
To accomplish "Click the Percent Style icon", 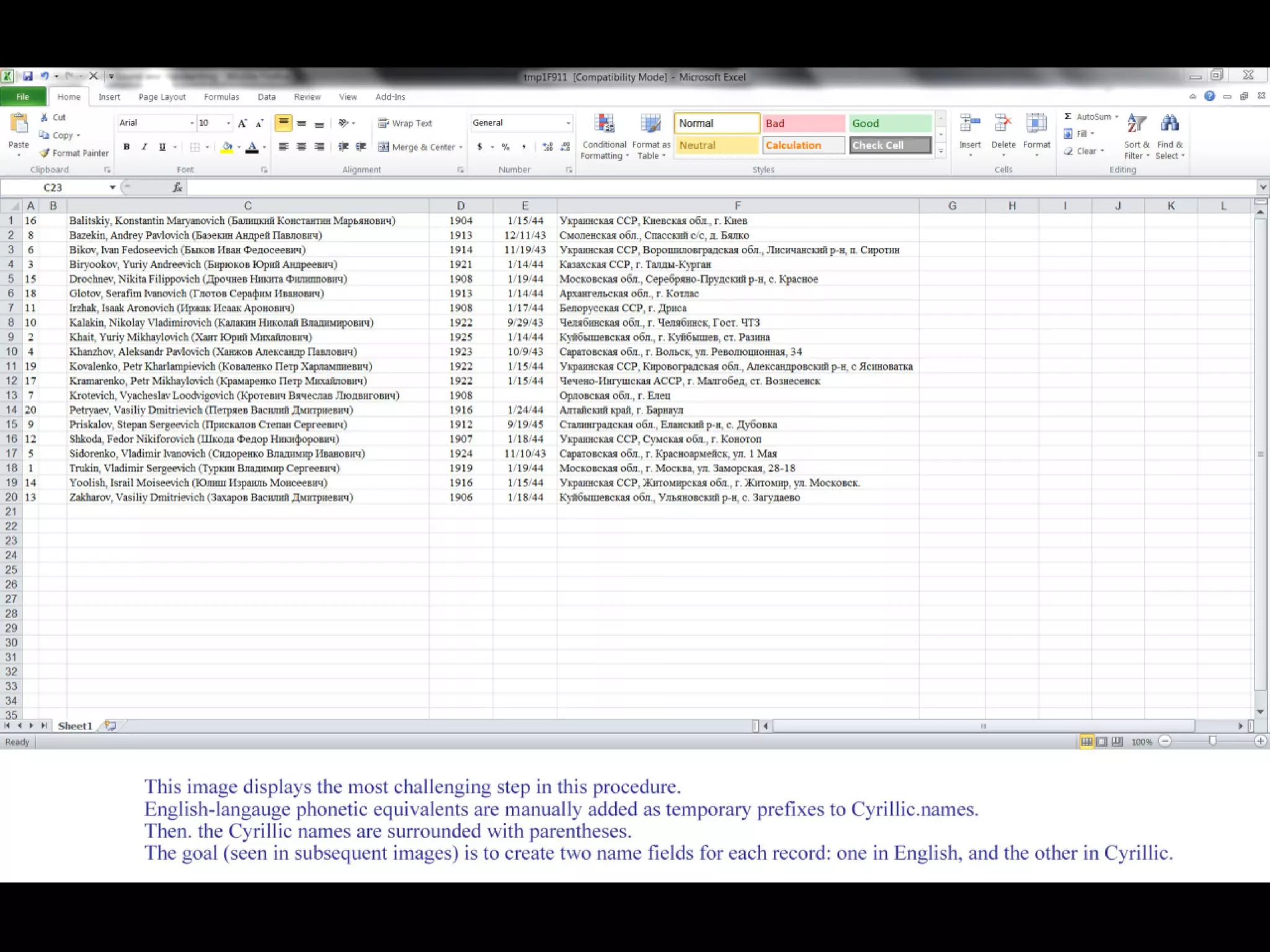I will 506,147.
